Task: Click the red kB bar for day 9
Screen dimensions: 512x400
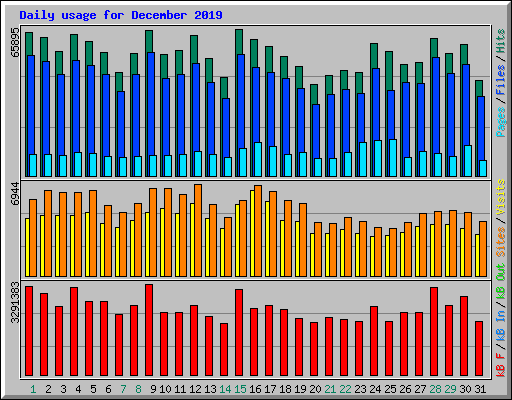Action: (149, 330)
